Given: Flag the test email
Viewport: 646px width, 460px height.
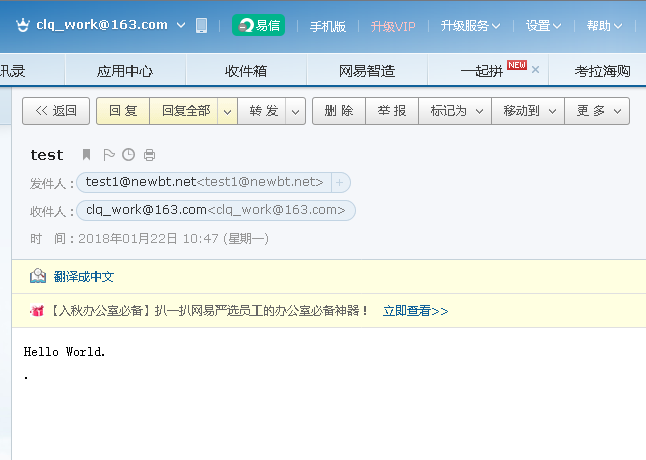Looking at the screenshot, I should (x=108, y=155).
